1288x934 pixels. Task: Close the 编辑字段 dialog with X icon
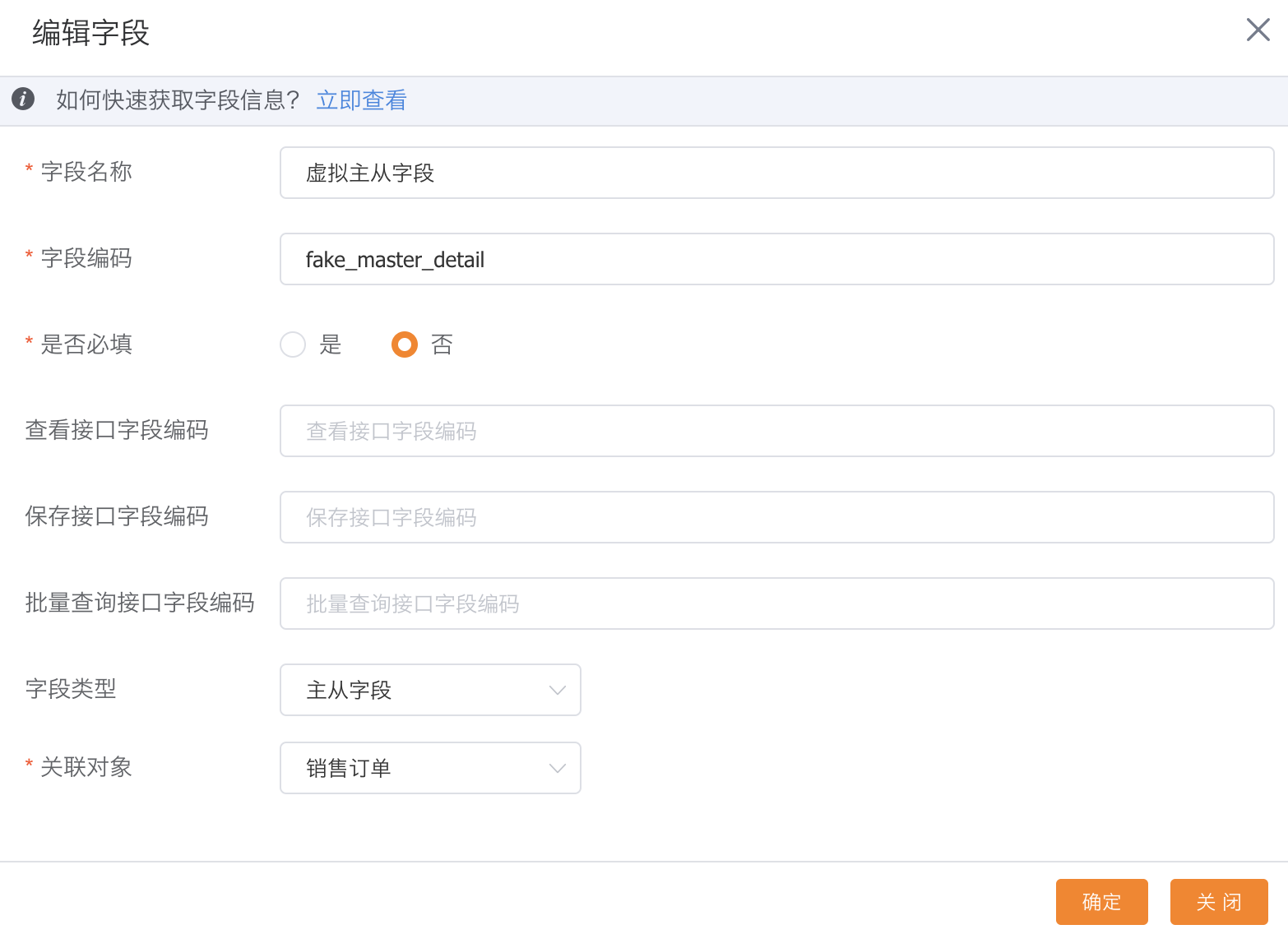(1258, 30)
